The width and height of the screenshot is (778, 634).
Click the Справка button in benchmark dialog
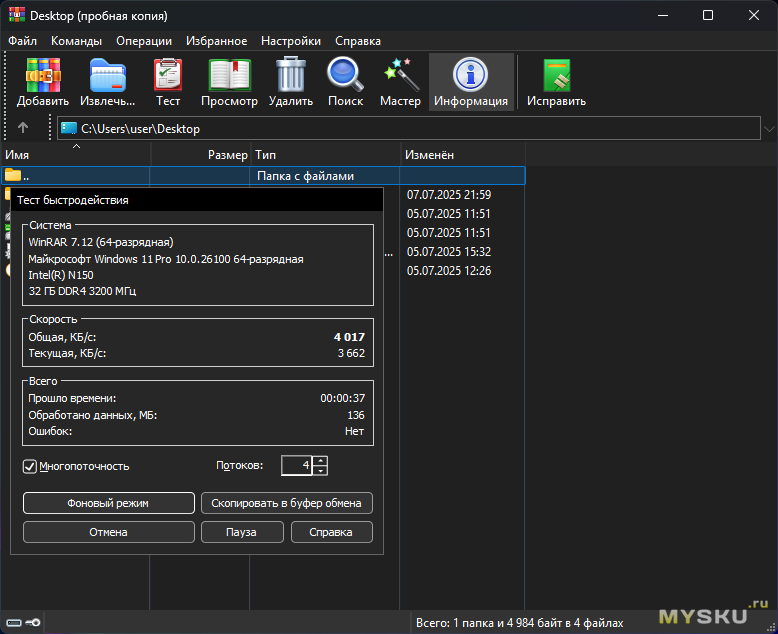click(x=331, y=532)
